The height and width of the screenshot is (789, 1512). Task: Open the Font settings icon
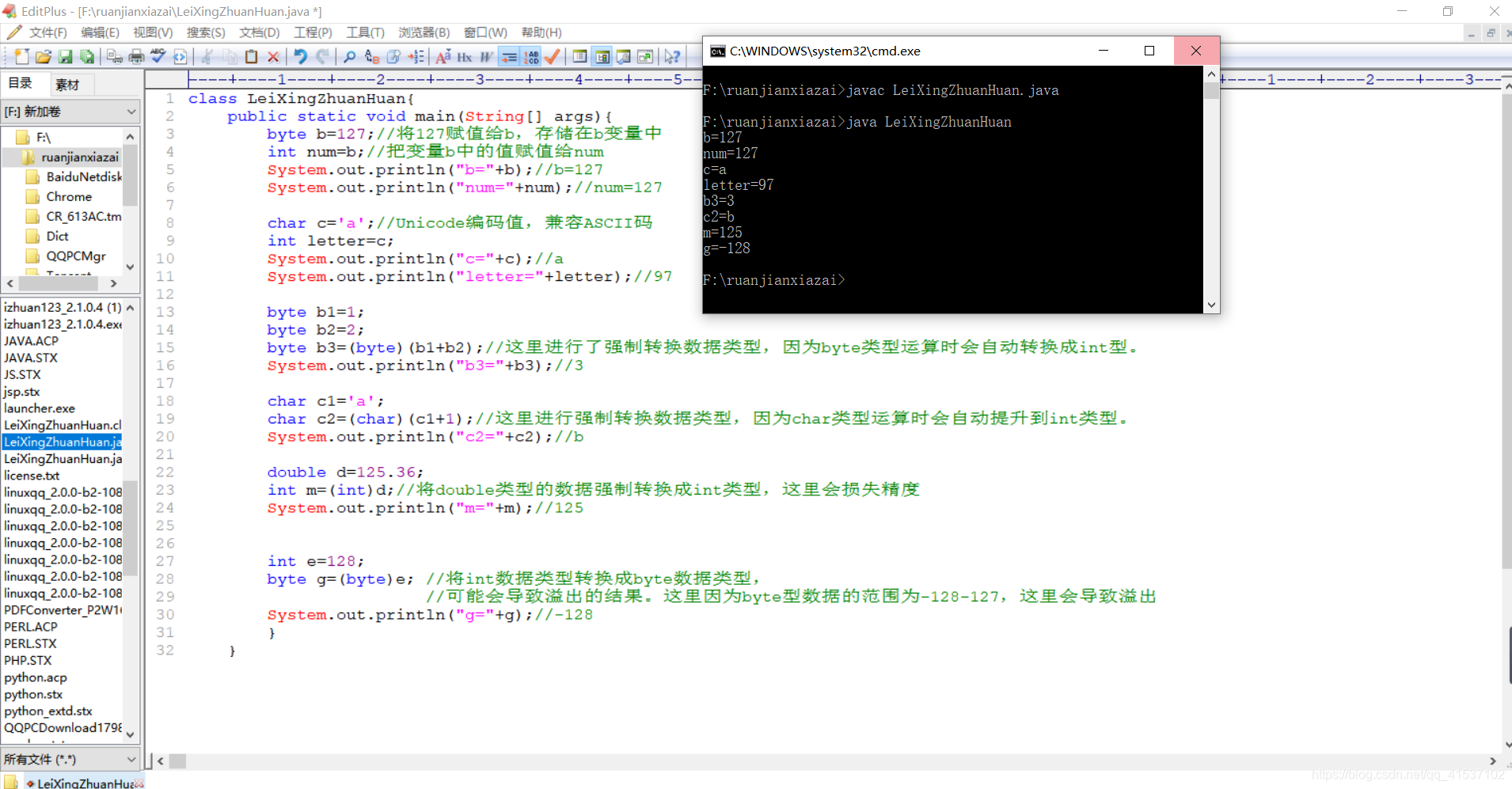coord(443,56)
